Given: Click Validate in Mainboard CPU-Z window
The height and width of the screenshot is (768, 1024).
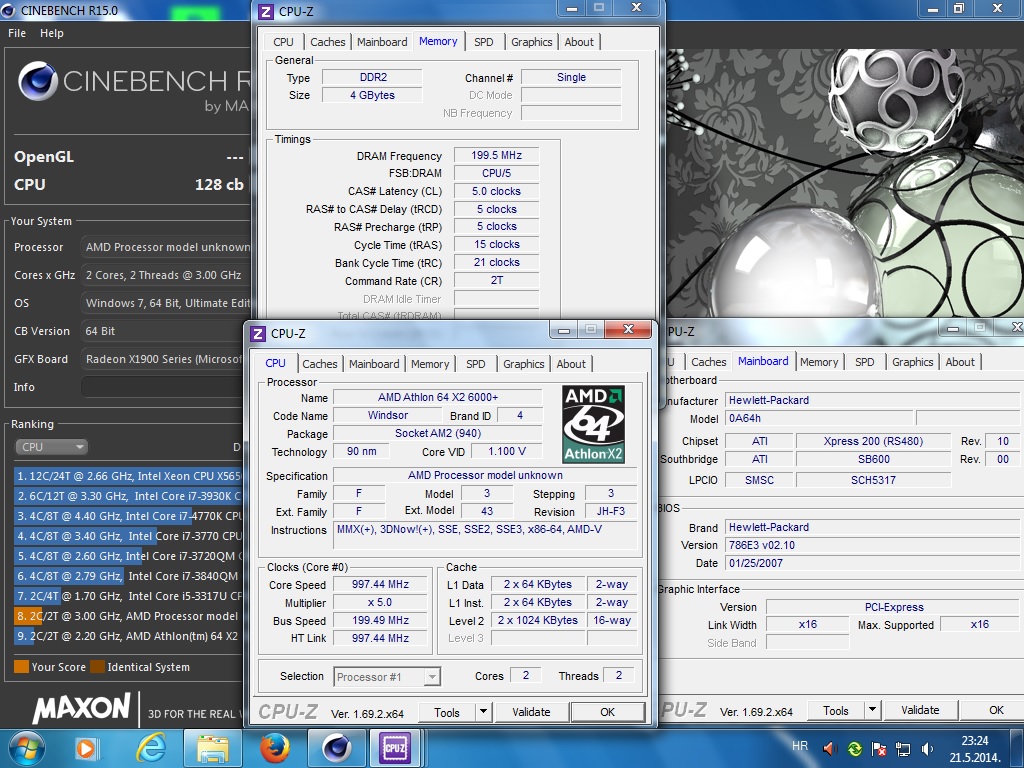Looking at the screenshot, I should [920, 710].
